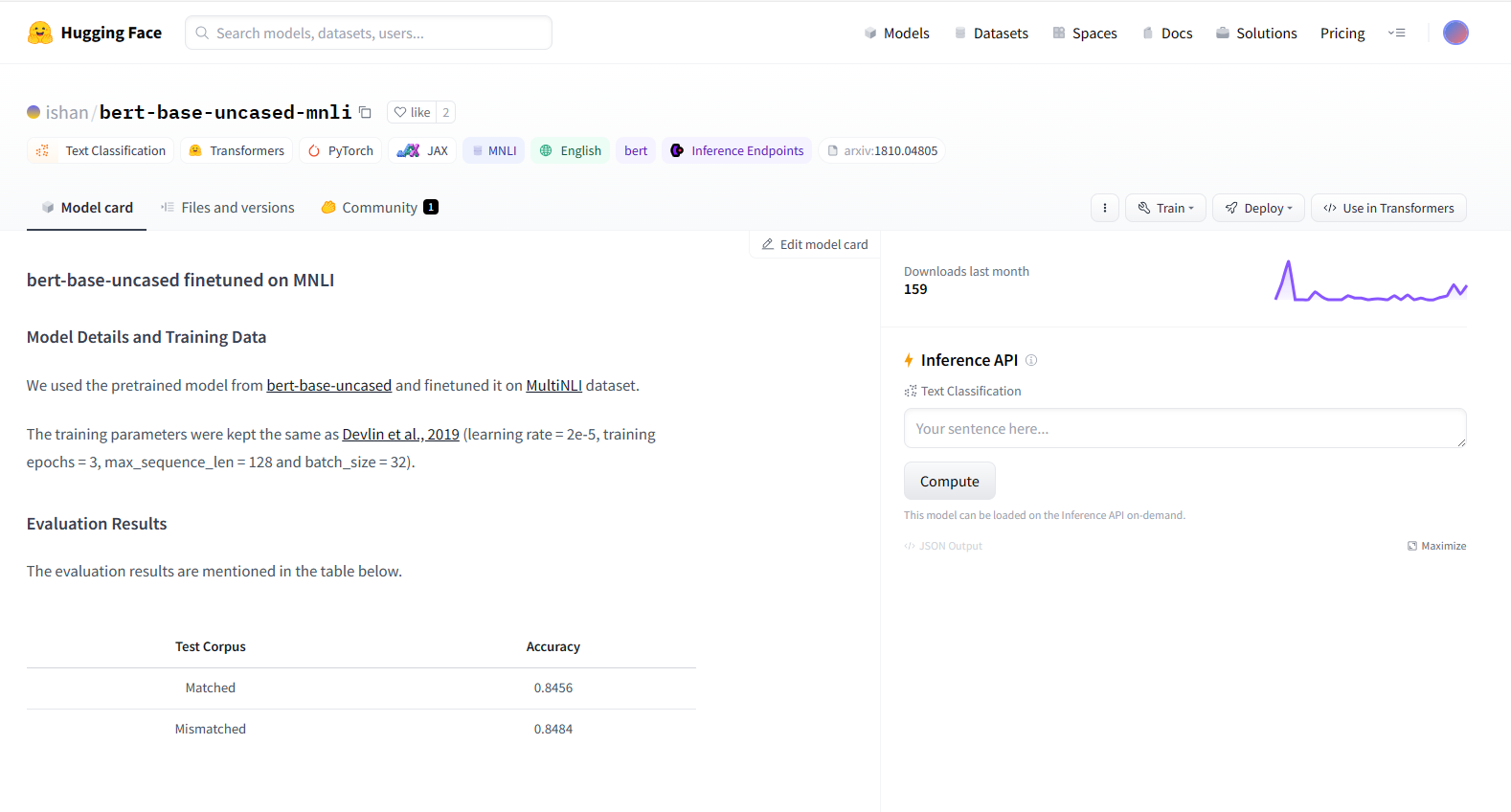Click the Evaluation Results heading
The height and width of the screenshot is (812, 1511).
click(x=97, y=524)
